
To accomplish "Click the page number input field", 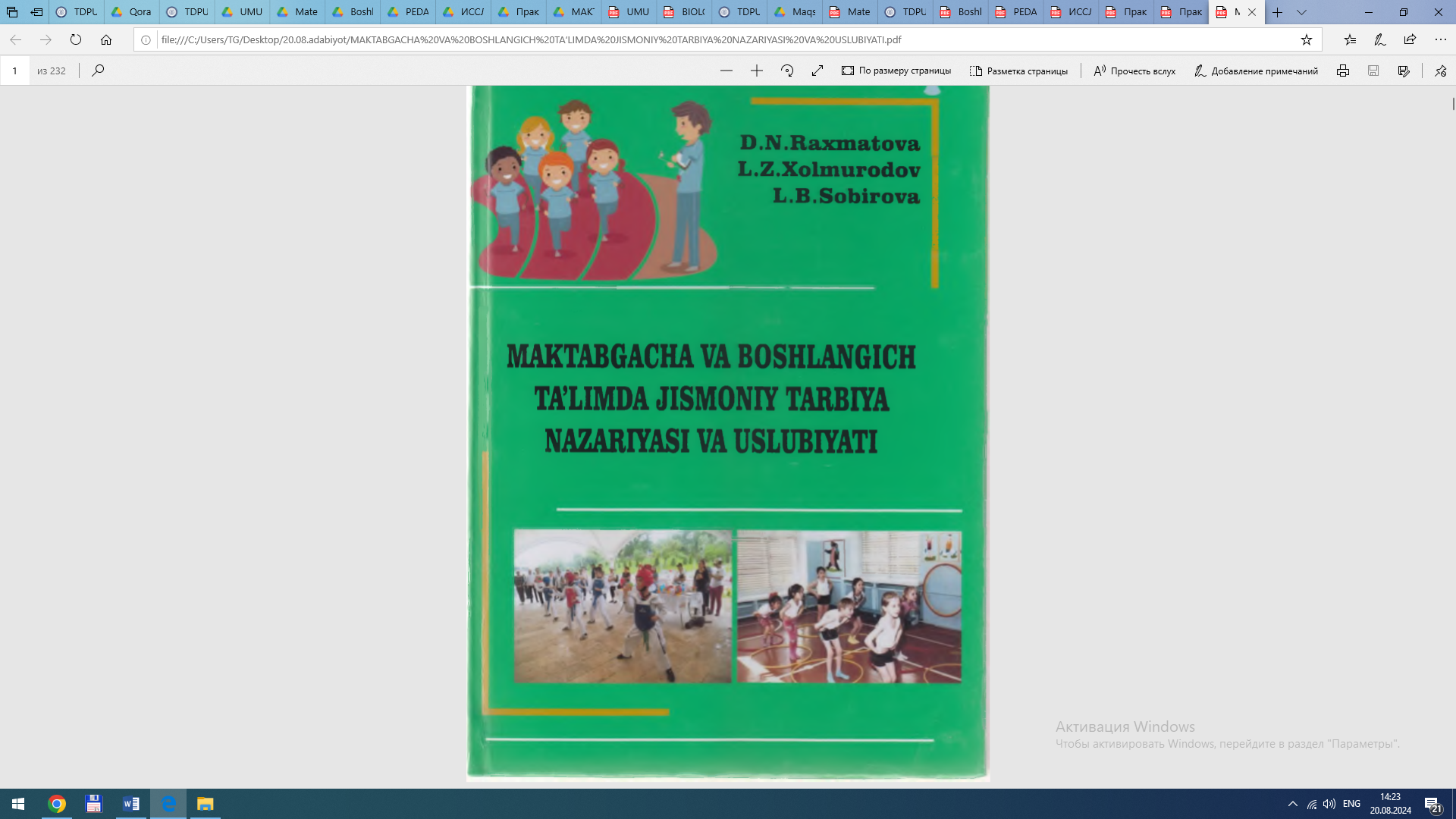I will click(14, 71).
